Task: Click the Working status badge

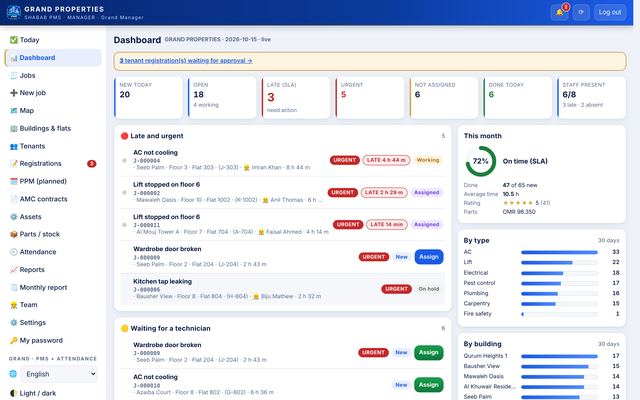Action: pos(428,160)
